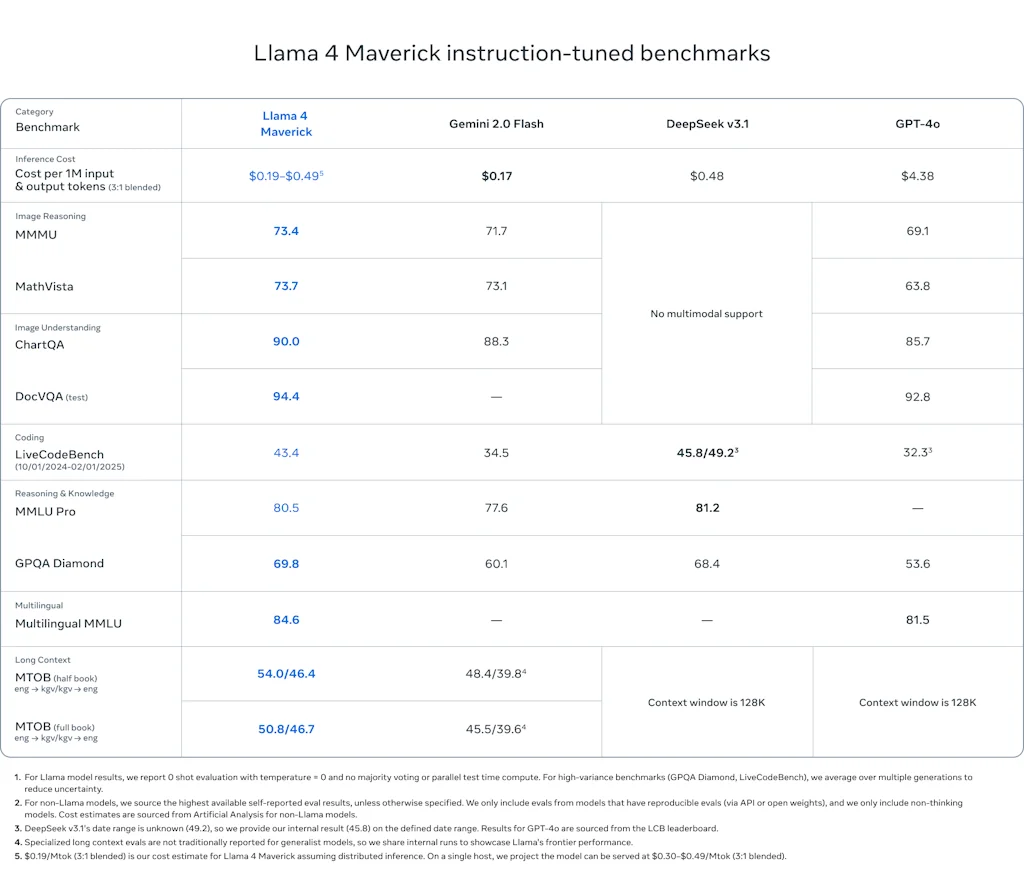
Task: Click the 60.1 Gemini GPQA score
Action: 496,563
